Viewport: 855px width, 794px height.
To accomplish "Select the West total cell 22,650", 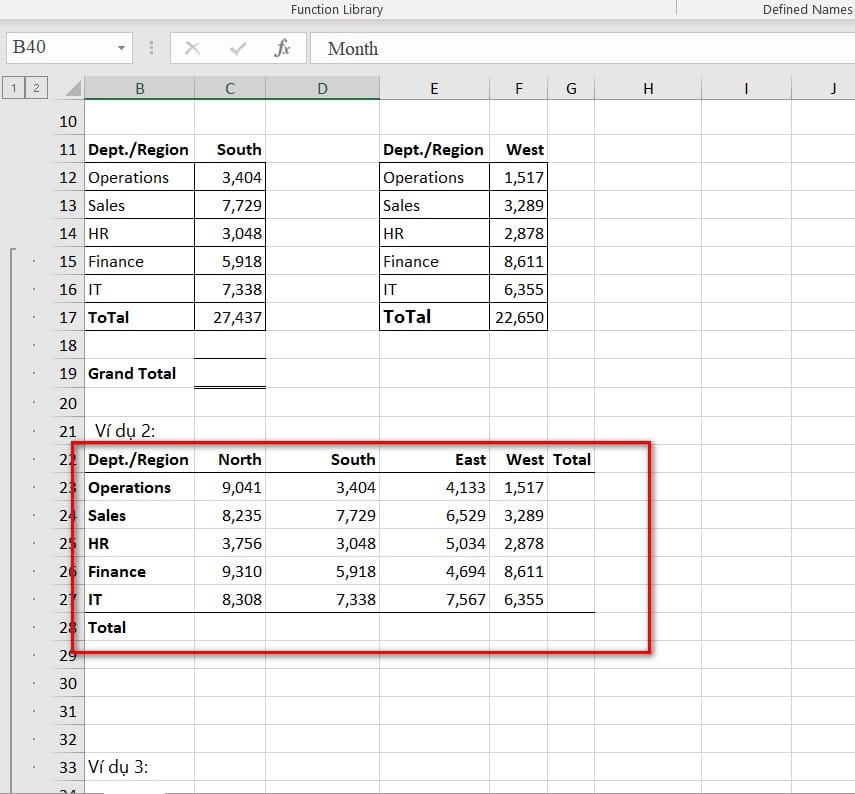I will pos(518,317).
